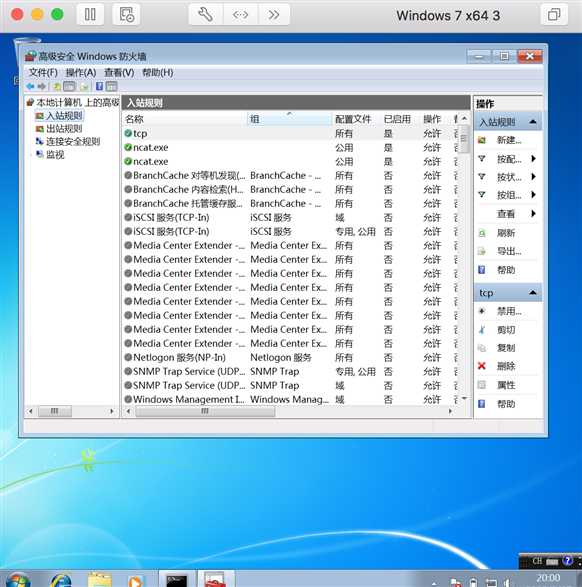This screenshot has height=587, width=582.
Task: Click the language bar CH indicator
Action: [537, 561]
